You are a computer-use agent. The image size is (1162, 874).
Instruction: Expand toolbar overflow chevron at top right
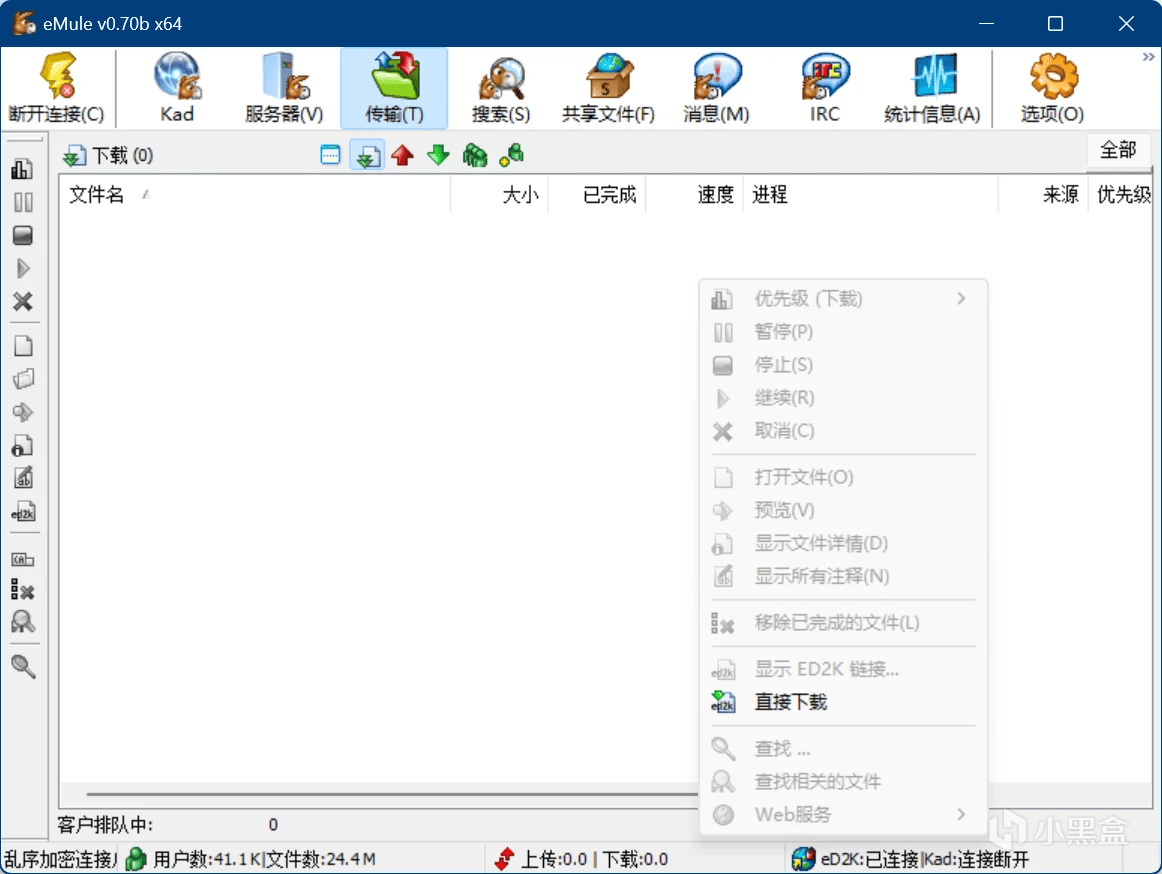(x=1149, y=57)
